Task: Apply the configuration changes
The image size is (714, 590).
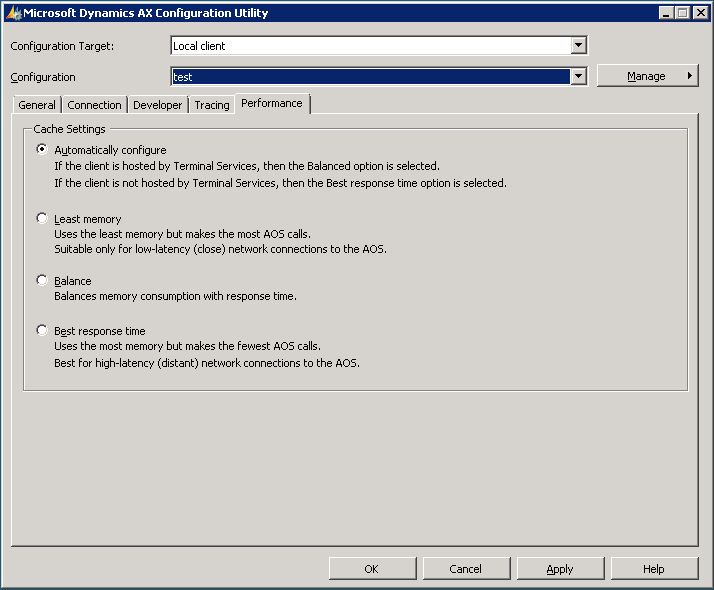Action: (560, 569)
